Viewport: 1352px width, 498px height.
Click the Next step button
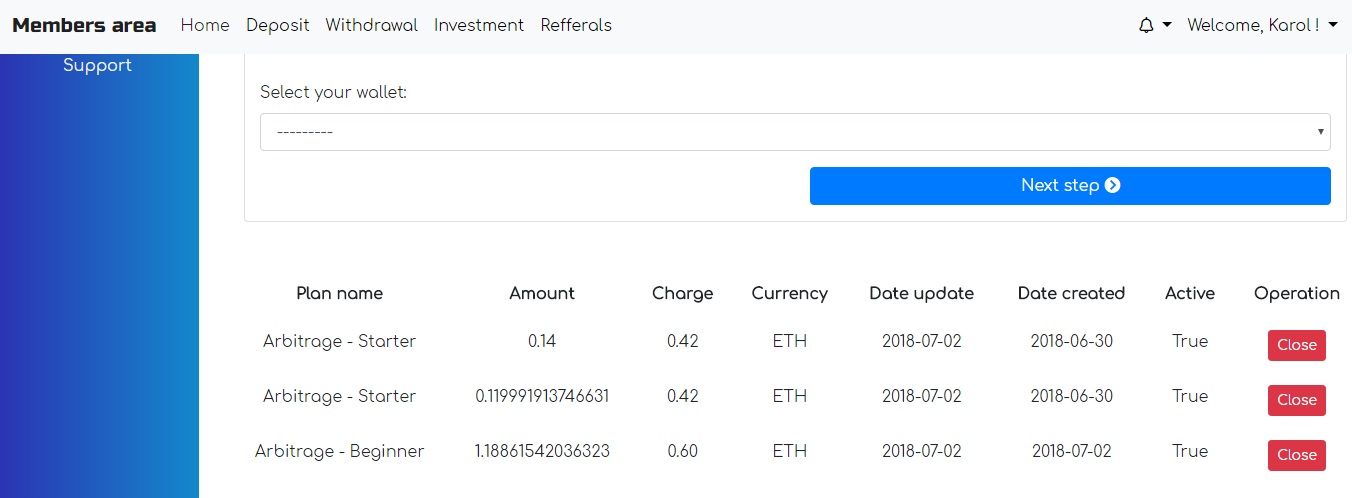click(x=1070, y=186)
